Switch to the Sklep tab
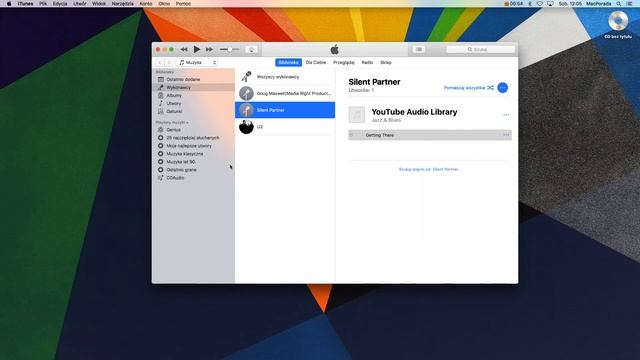 386,62
